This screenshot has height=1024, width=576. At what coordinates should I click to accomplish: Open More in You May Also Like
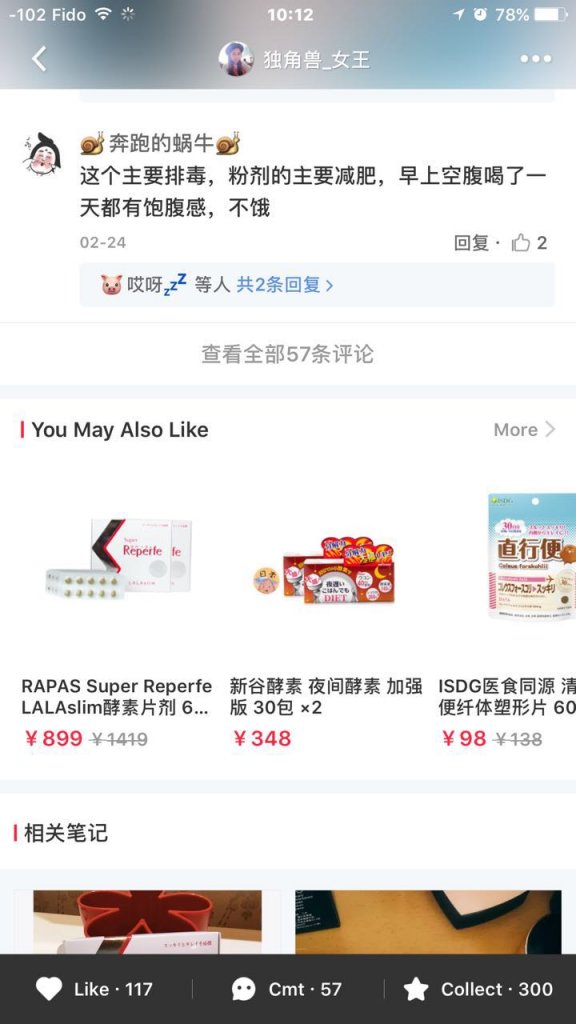(524, 430)
